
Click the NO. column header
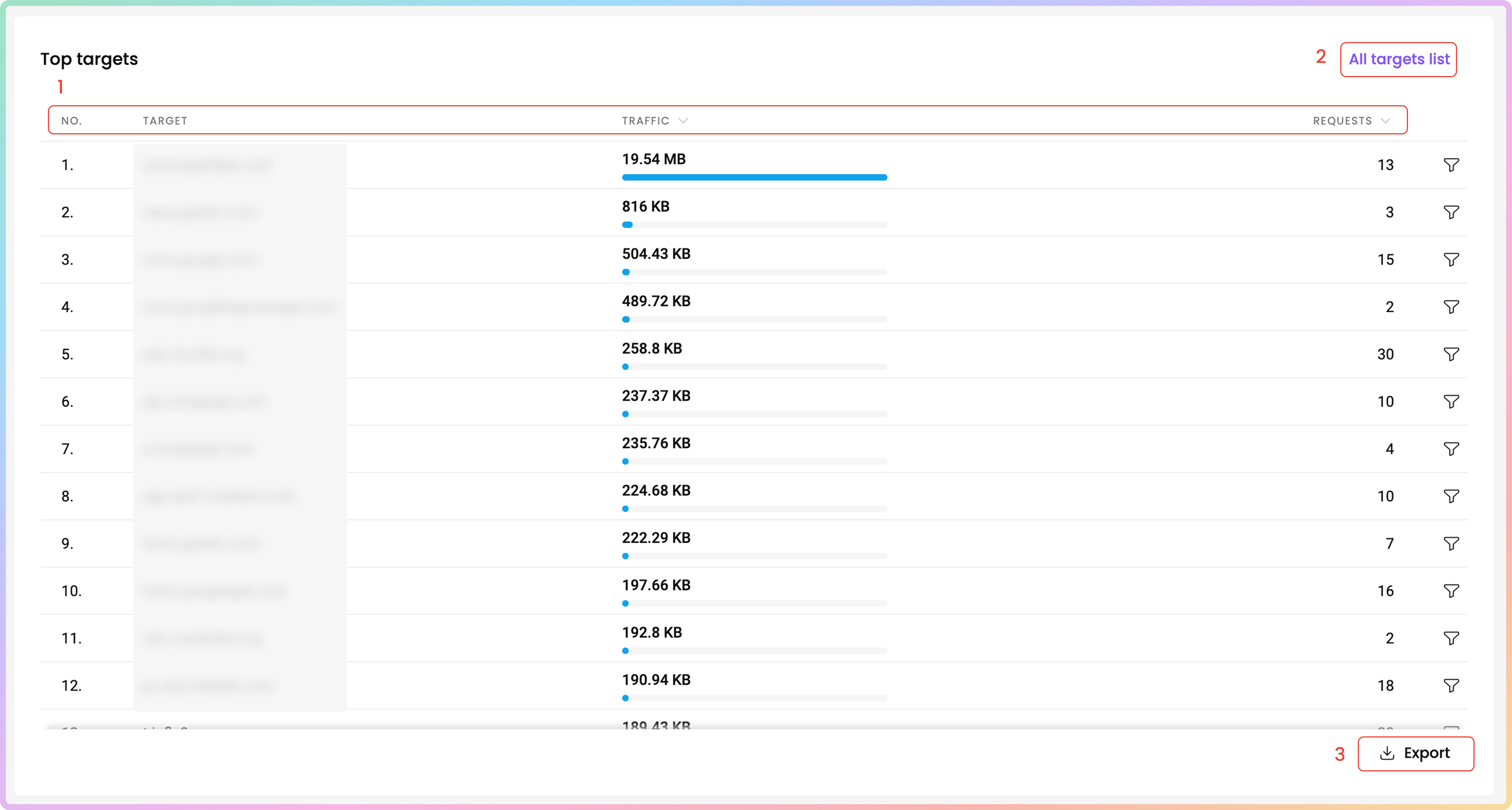[x=72, y=121]
